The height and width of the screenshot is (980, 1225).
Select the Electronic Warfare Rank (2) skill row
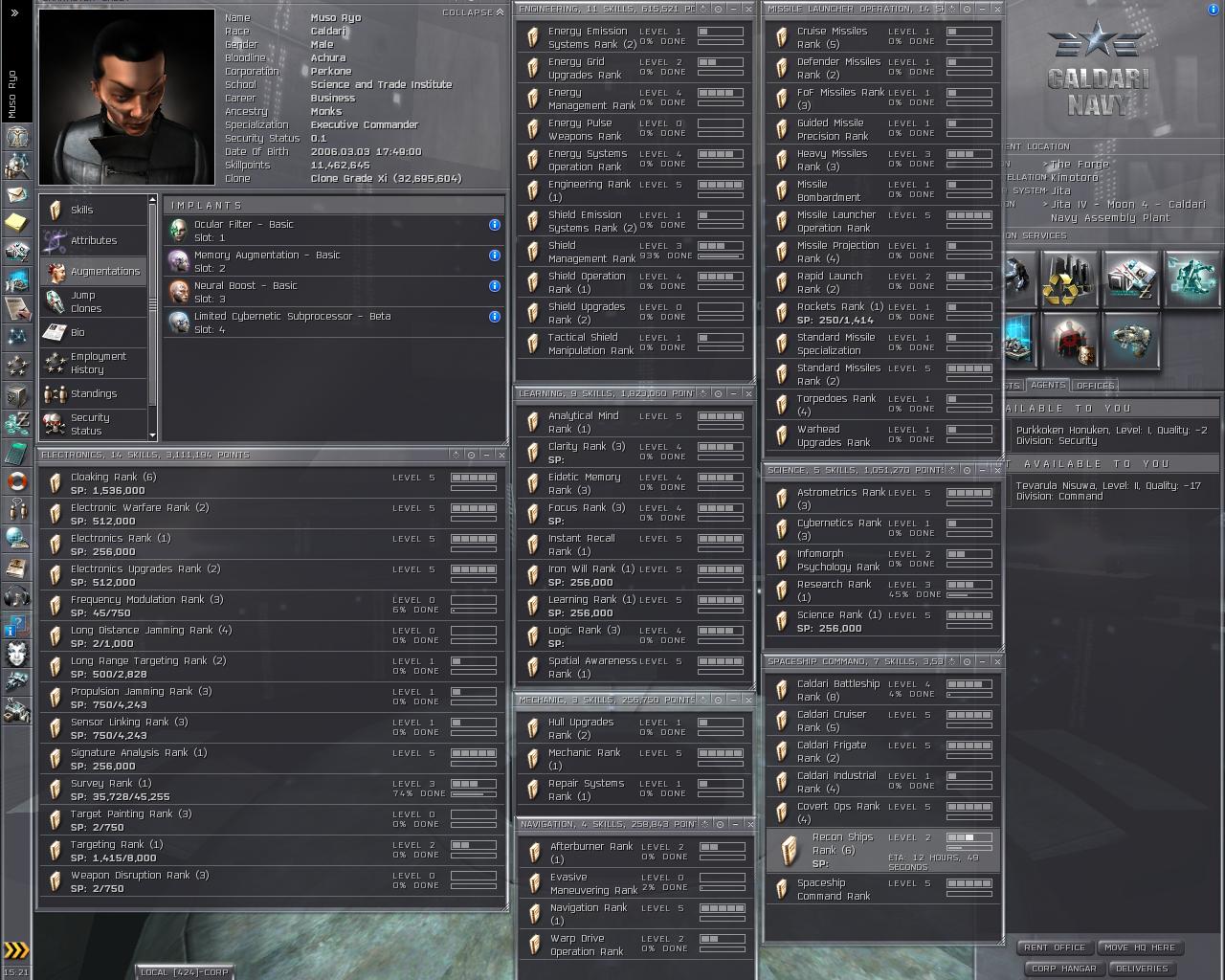pyautogui.click(x=272, y=514)
